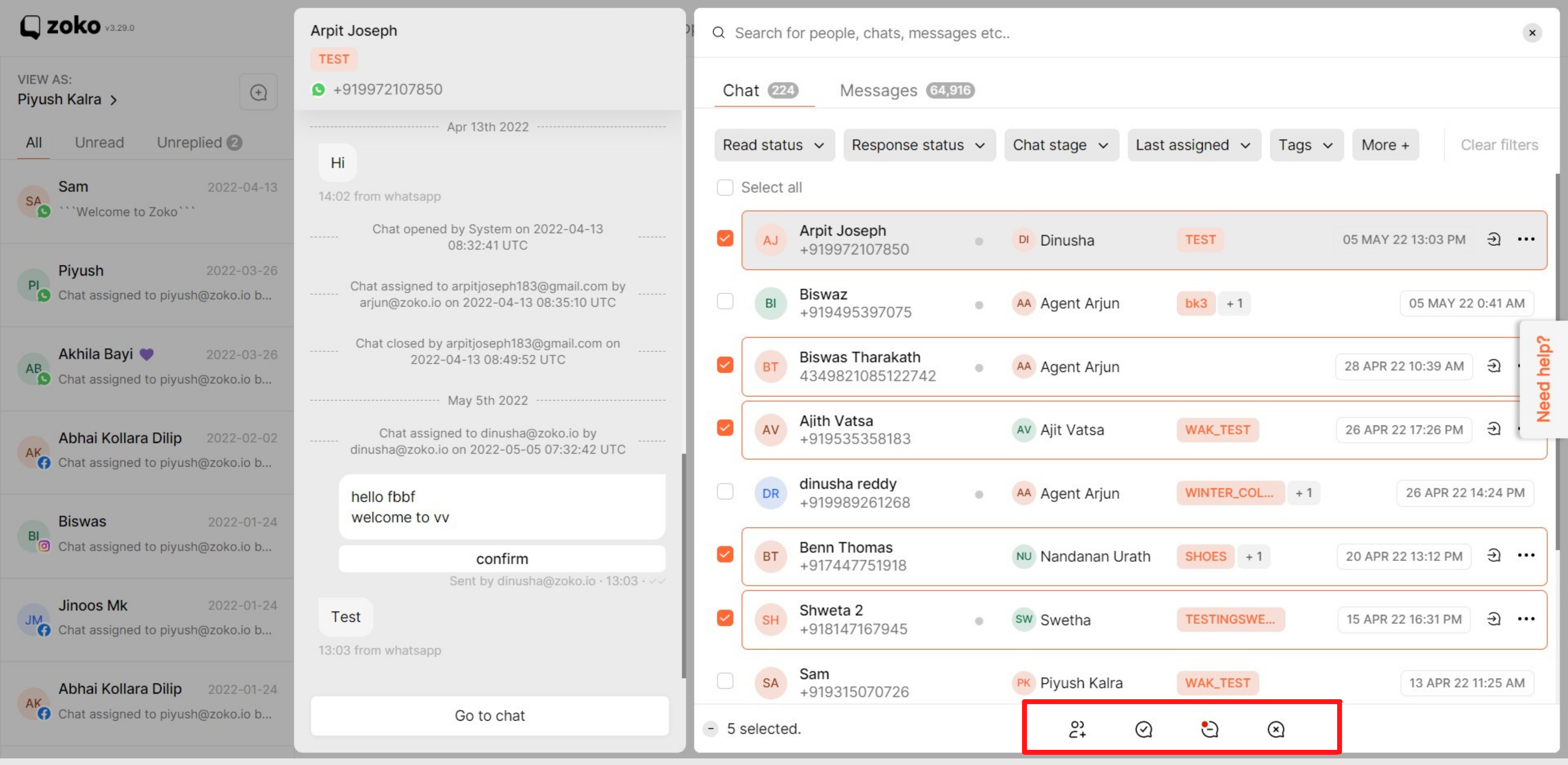Image resolution: width=1568 pixels, height=765 pixels.
Task: Click the Zoko logo
Action: pos(60,26)
